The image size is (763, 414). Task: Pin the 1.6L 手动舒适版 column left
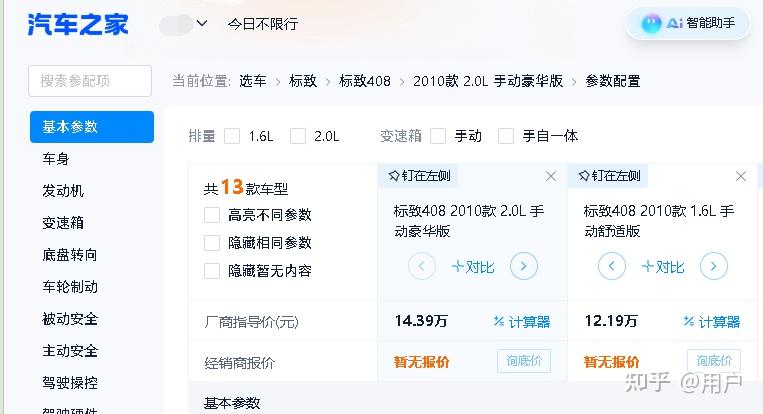[x=608, y=176]
